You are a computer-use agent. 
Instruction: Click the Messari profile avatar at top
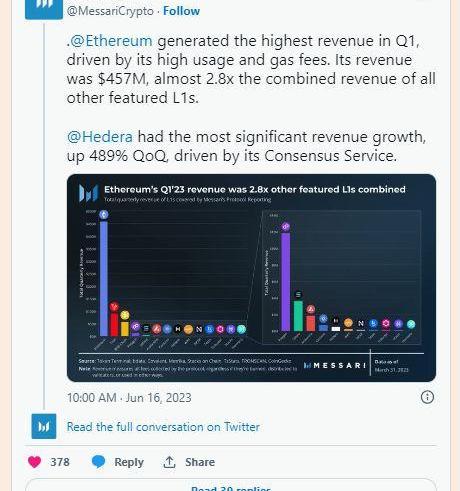click(x=44, y=8)
